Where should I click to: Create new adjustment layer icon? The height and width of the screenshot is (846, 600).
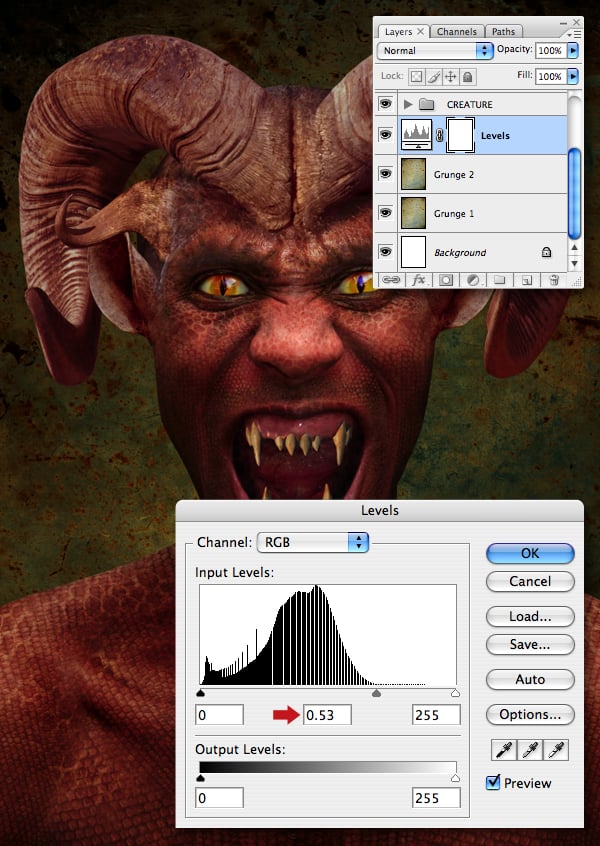click(473, 280)
